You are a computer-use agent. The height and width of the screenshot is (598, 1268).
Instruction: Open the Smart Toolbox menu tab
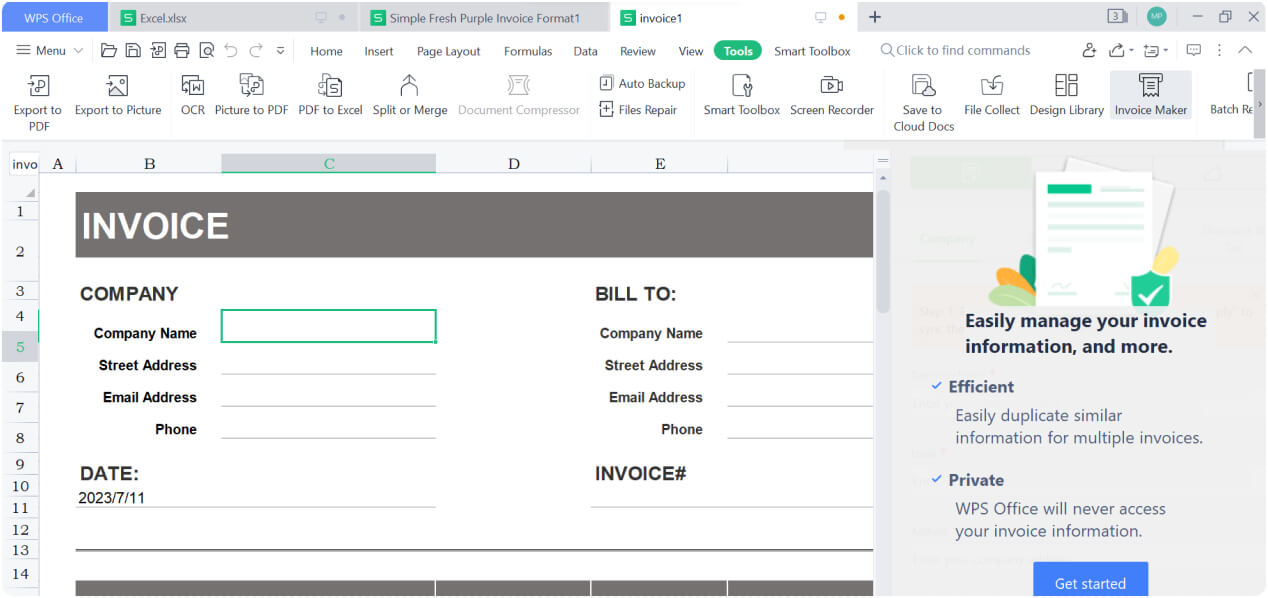[x=812, y=50]
